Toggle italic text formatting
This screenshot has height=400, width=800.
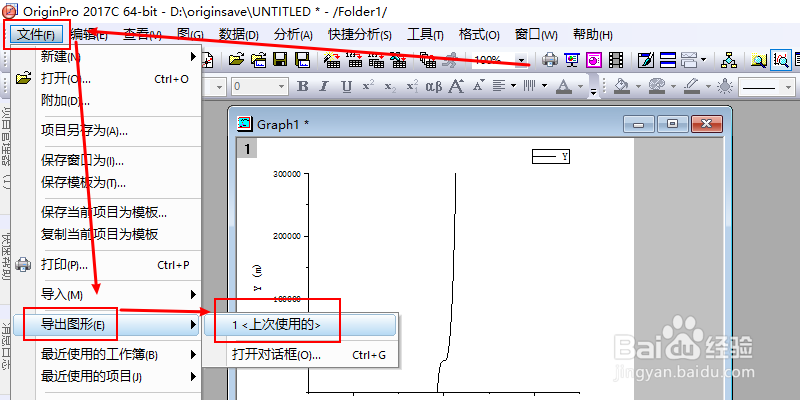coord(323,86)
